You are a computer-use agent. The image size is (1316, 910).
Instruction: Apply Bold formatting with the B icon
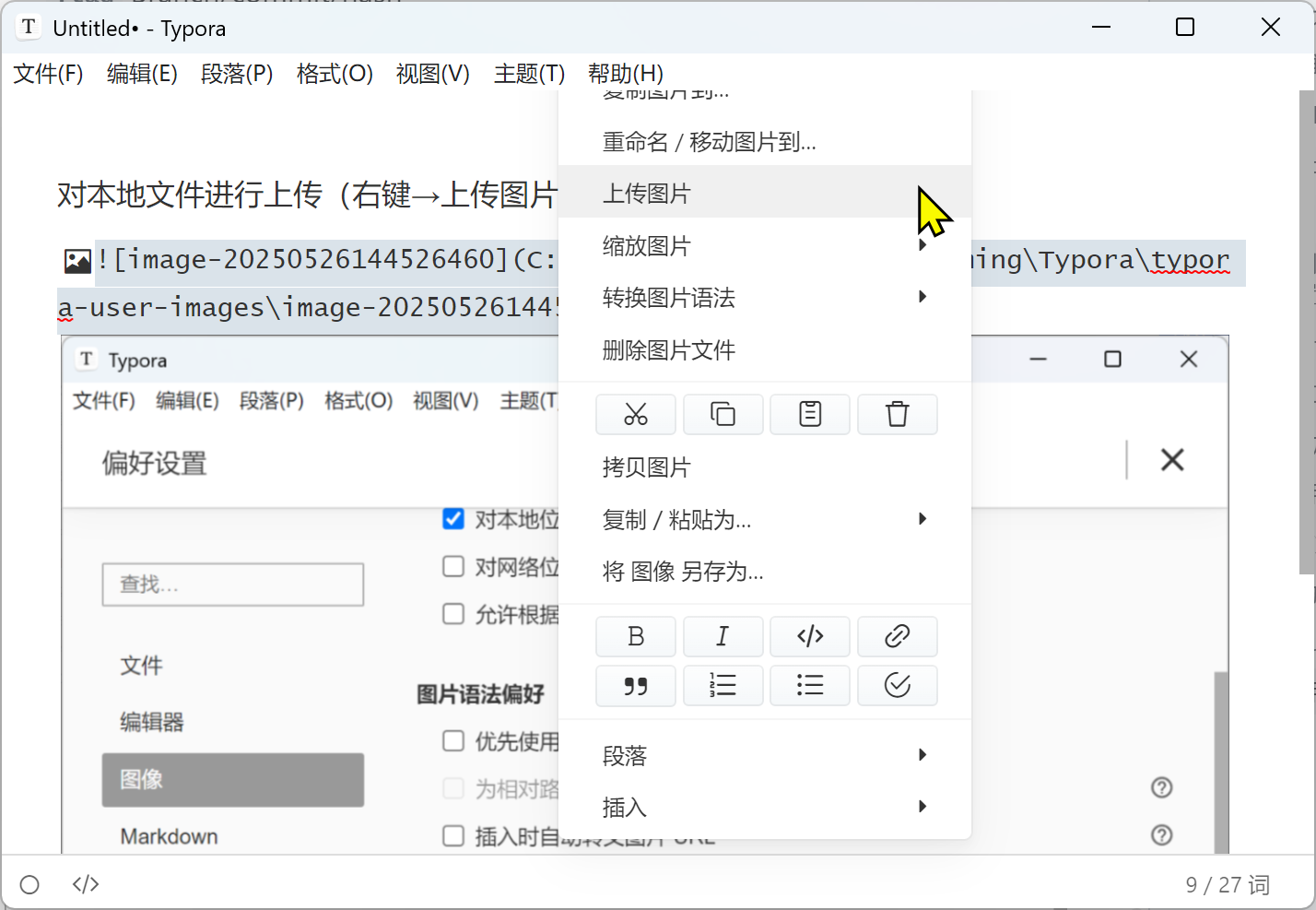point(635,636)
